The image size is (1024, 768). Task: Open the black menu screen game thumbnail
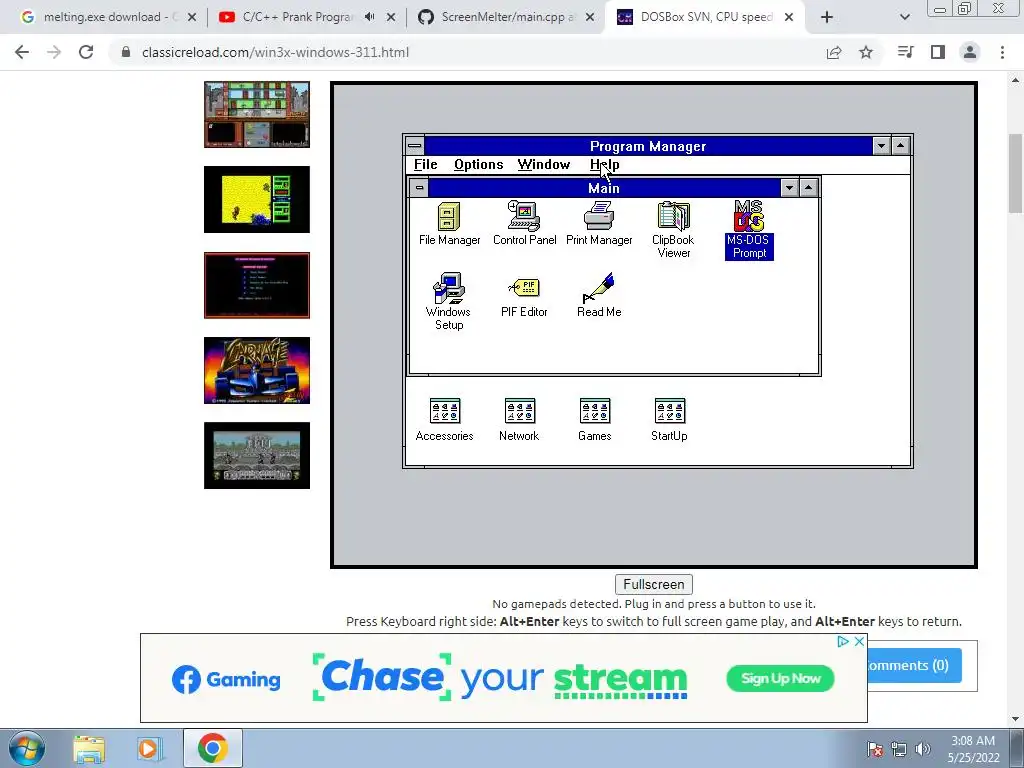pyautogui.click(x=257, y=285)
